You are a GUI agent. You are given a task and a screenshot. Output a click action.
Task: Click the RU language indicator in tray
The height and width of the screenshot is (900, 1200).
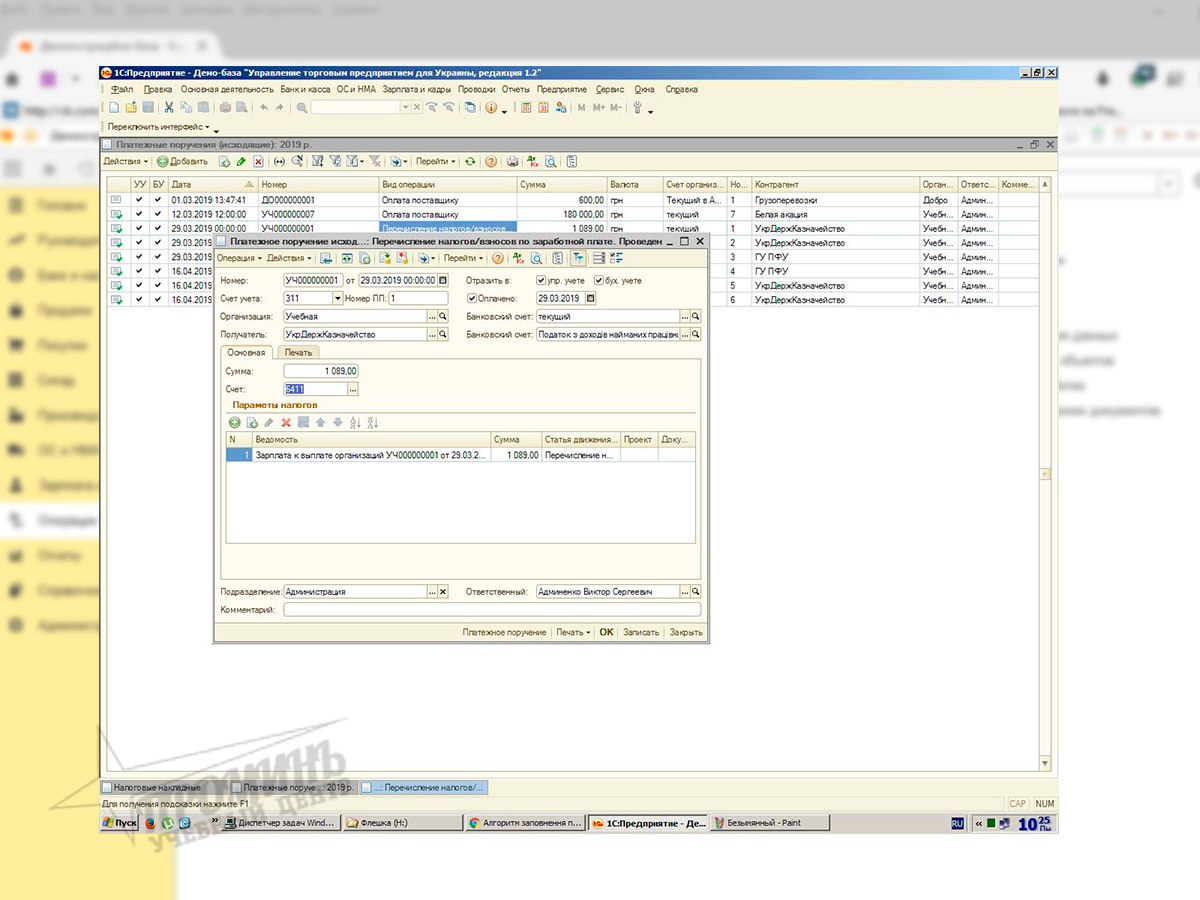[957, 823]
